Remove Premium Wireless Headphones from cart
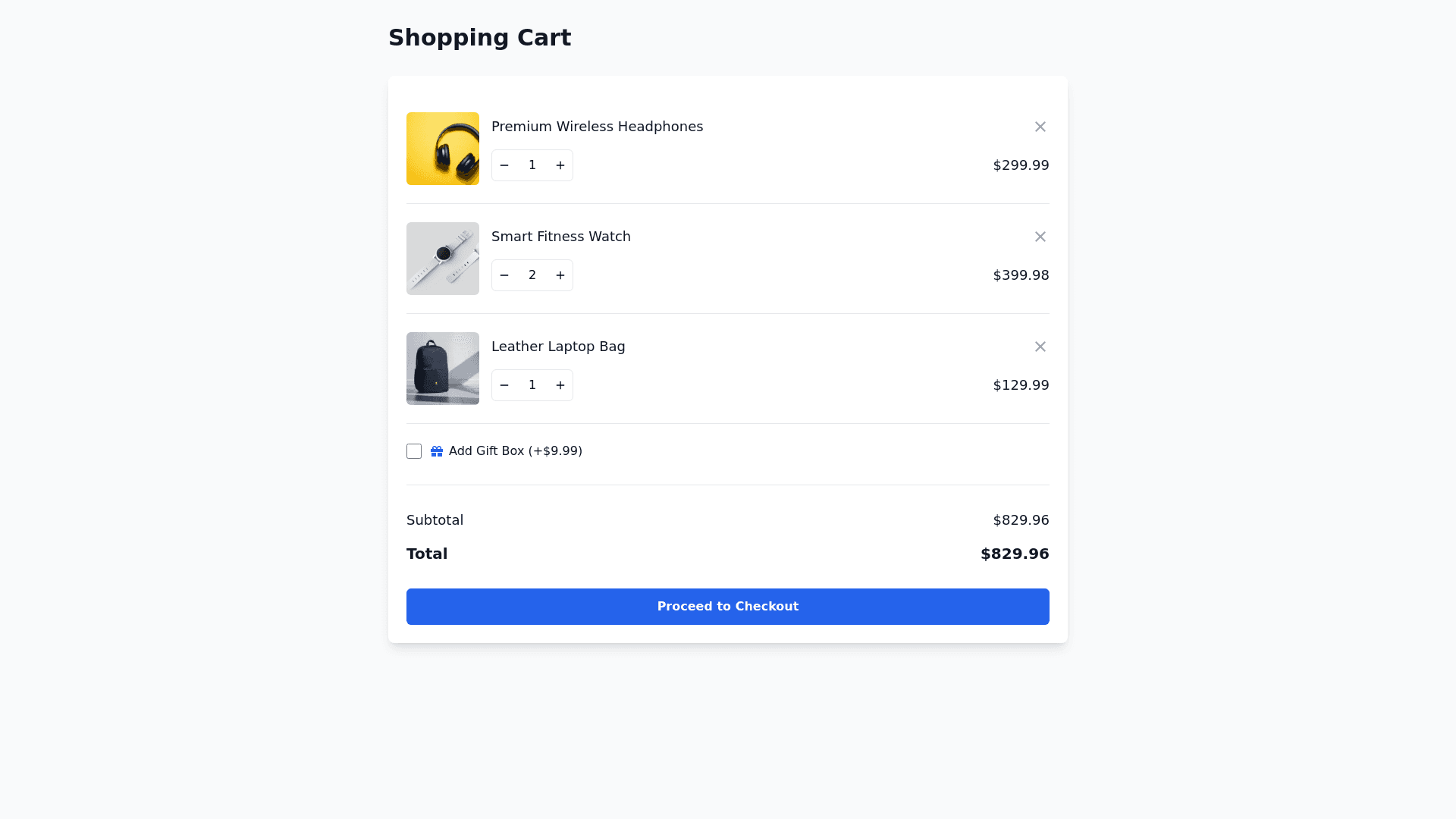The height and width of the screenshot is (819, 1456). coord(1040,127)
